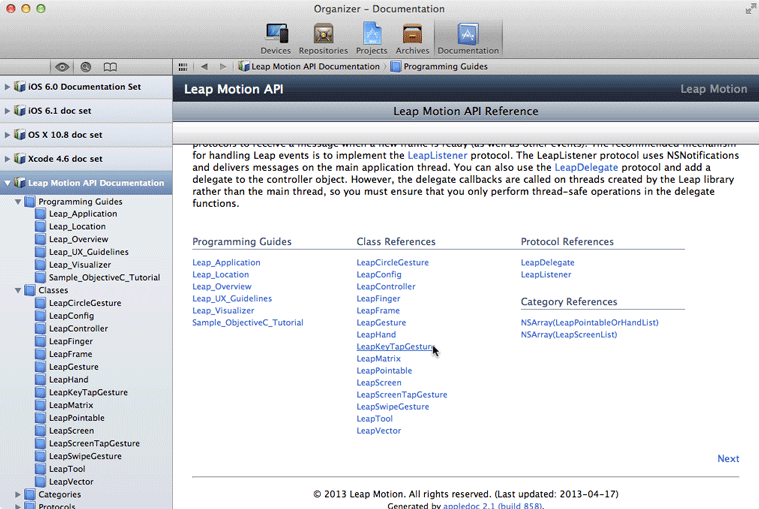
Task: Go to the Next page link
Action: click(728, 459)
